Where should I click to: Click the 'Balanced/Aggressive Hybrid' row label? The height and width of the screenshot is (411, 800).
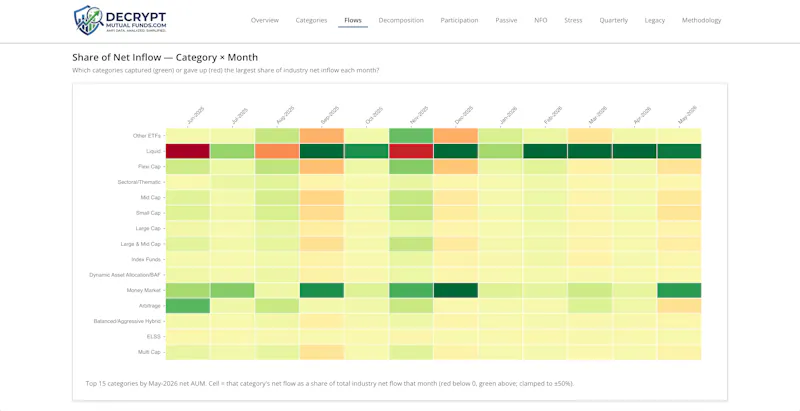click(x=128, y=321)
